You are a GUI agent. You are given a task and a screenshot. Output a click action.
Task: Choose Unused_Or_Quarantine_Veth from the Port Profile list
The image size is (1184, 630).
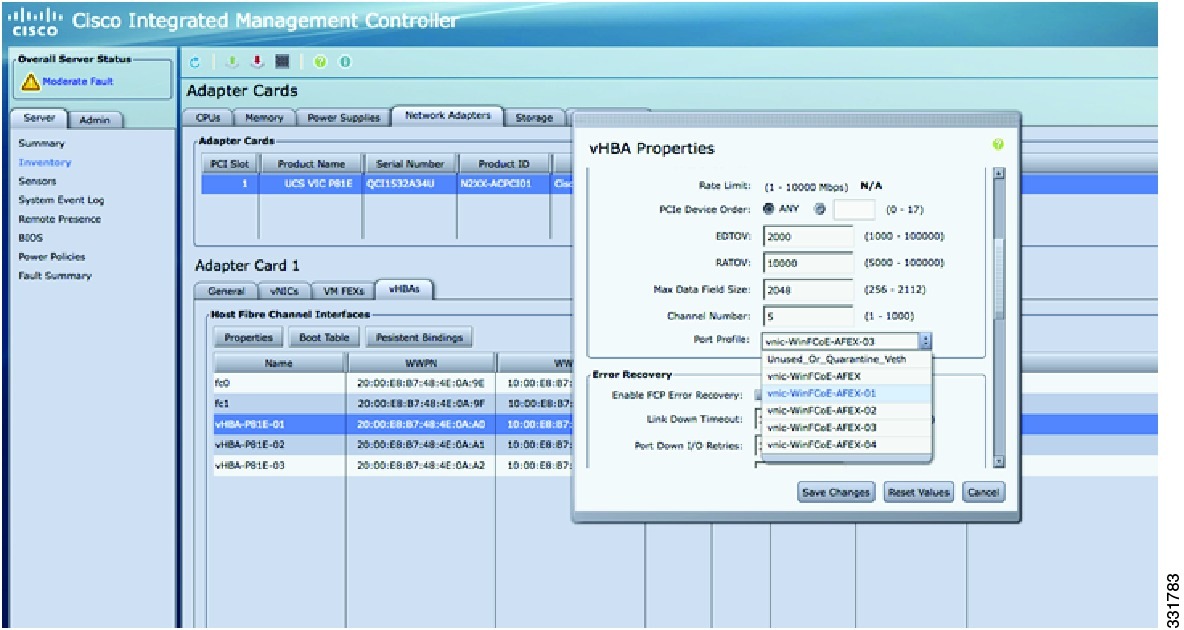coord(846,360)
